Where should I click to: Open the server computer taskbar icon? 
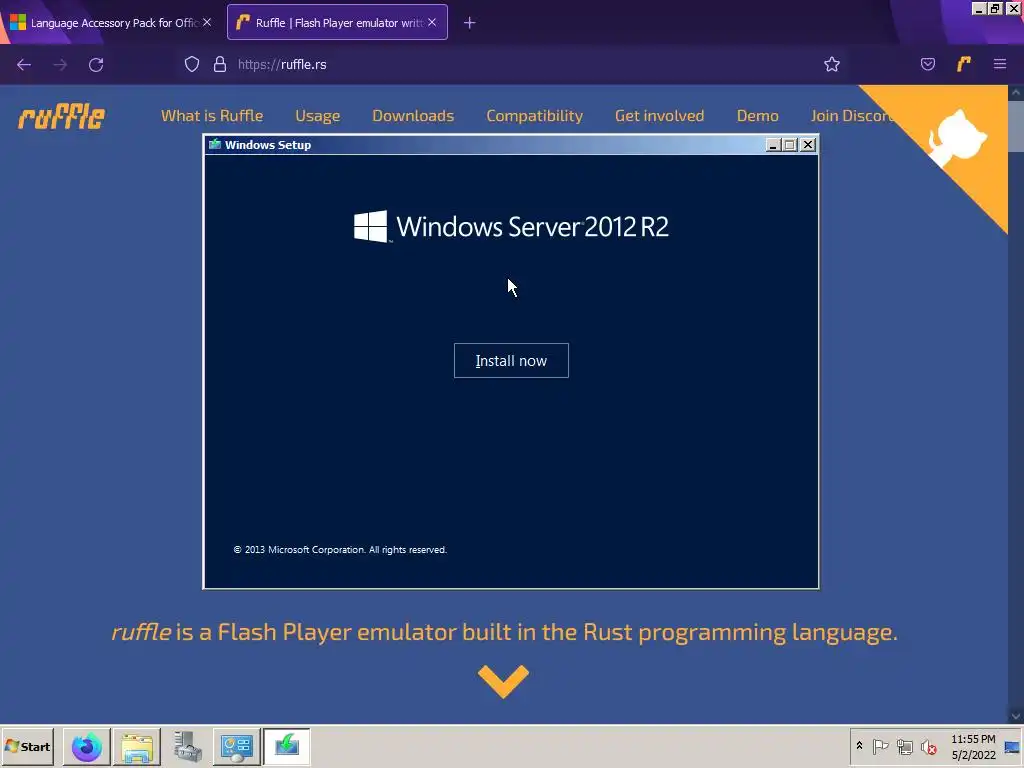[187, 746]
